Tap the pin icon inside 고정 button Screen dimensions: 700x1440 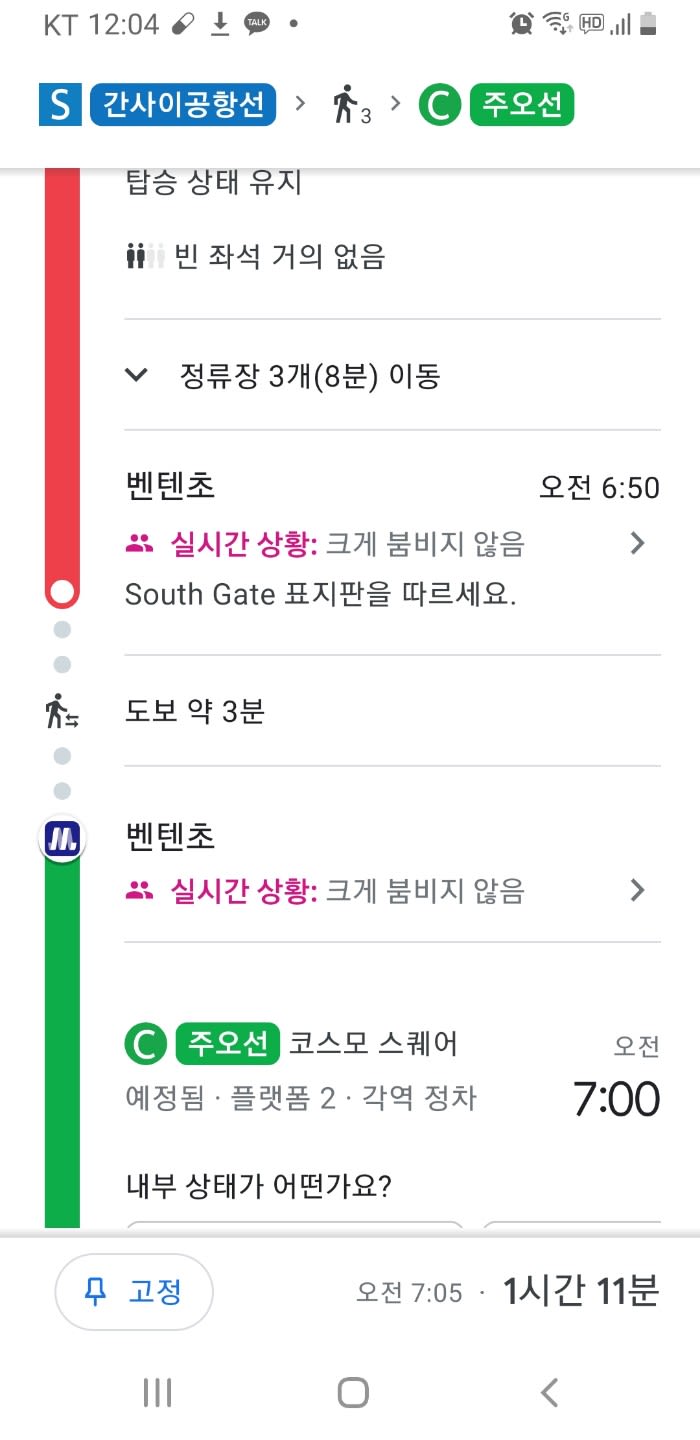click(96, 1292)
